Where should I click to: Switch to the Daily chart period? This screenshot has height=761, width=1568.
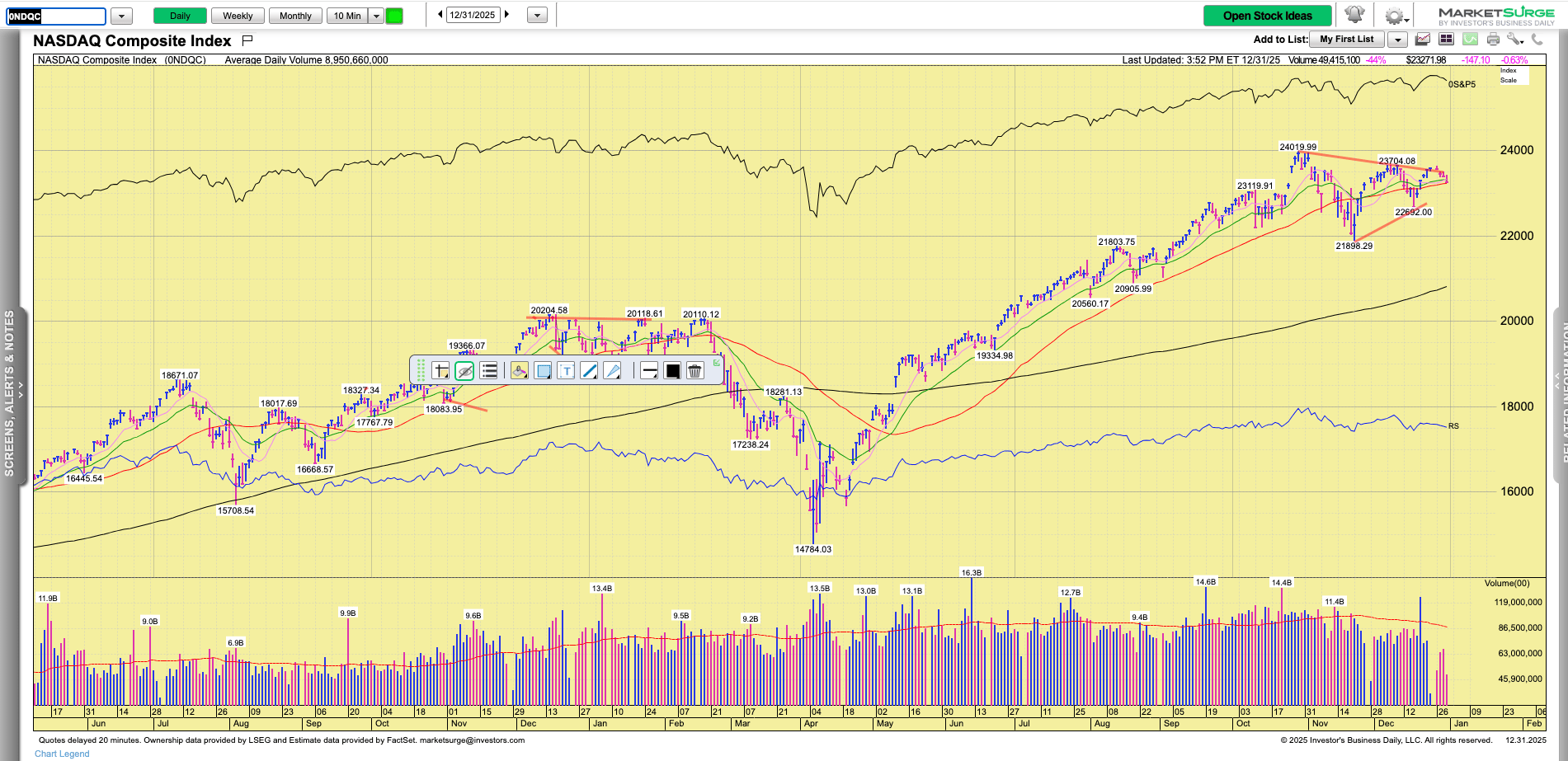[x=180, y=16]
